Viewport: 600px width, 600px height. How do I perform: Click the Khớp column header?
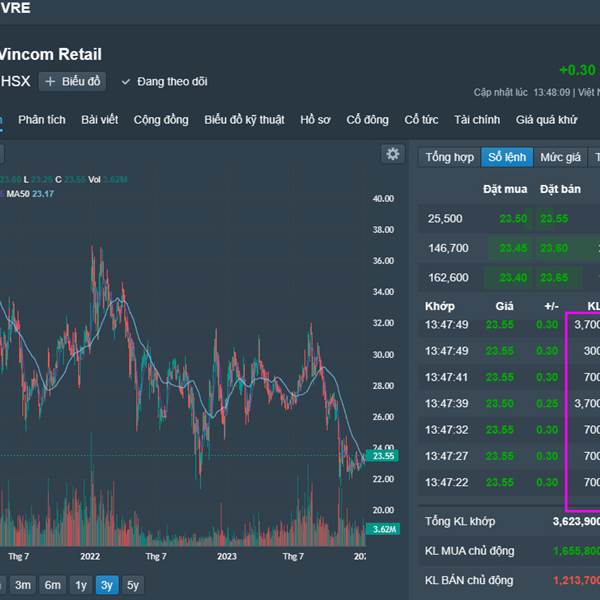(440, 306)
